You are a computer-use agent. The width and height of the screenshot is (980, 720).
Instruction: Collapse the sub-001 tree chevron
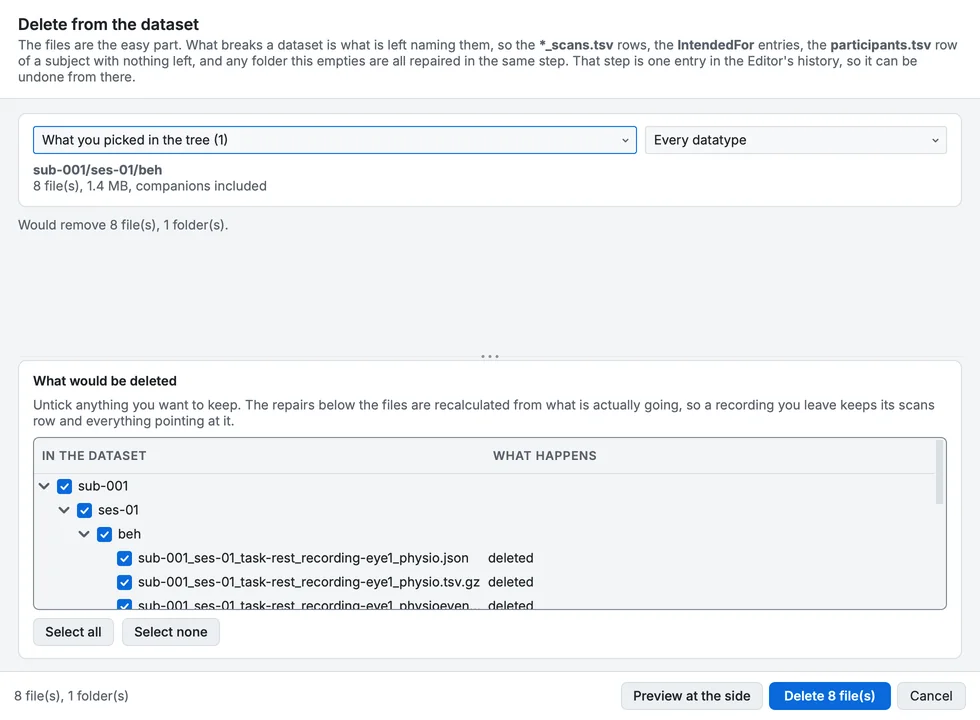[44, 486]
